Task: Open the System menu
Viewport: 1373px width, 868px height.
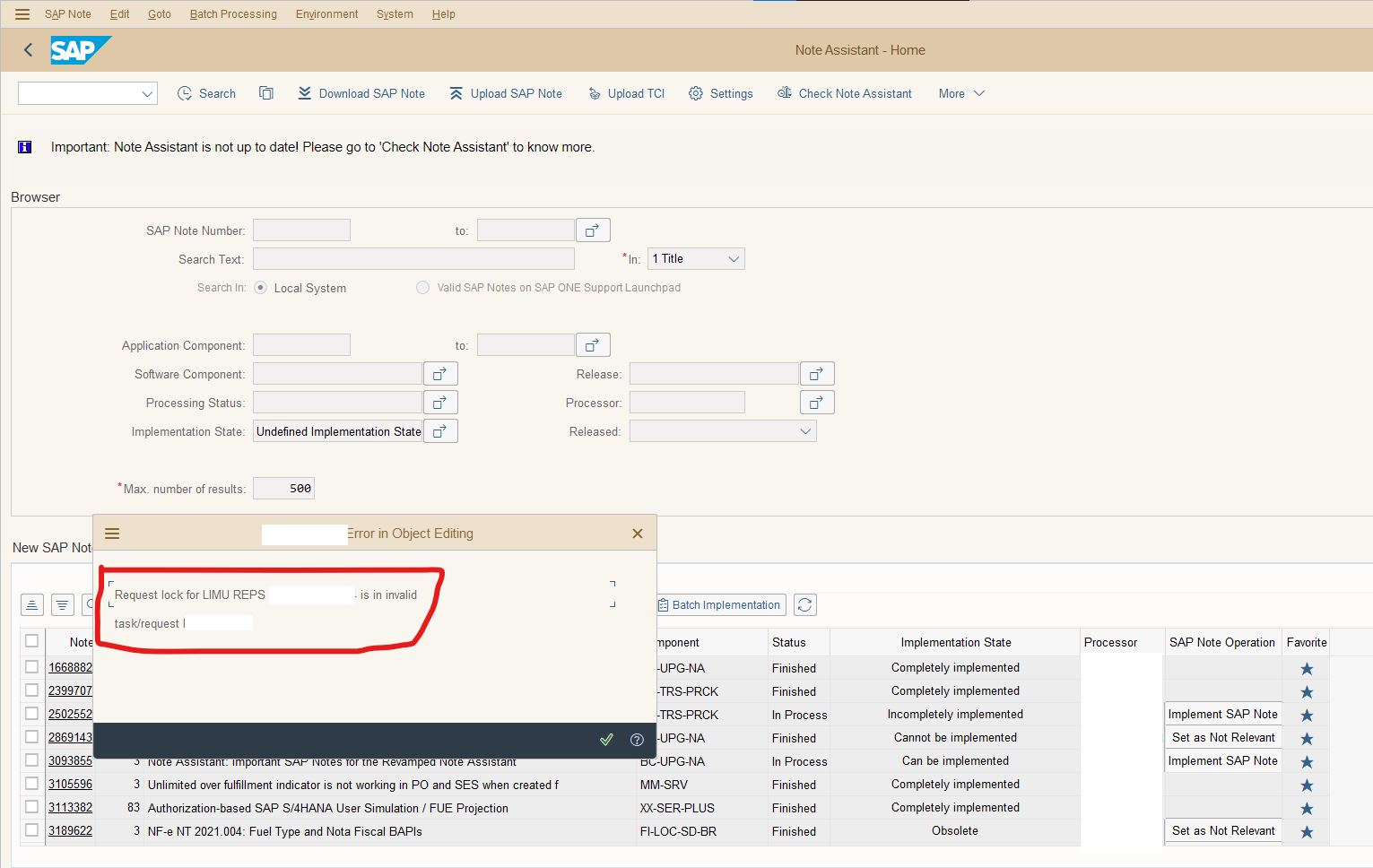Action: click(395, 14)
